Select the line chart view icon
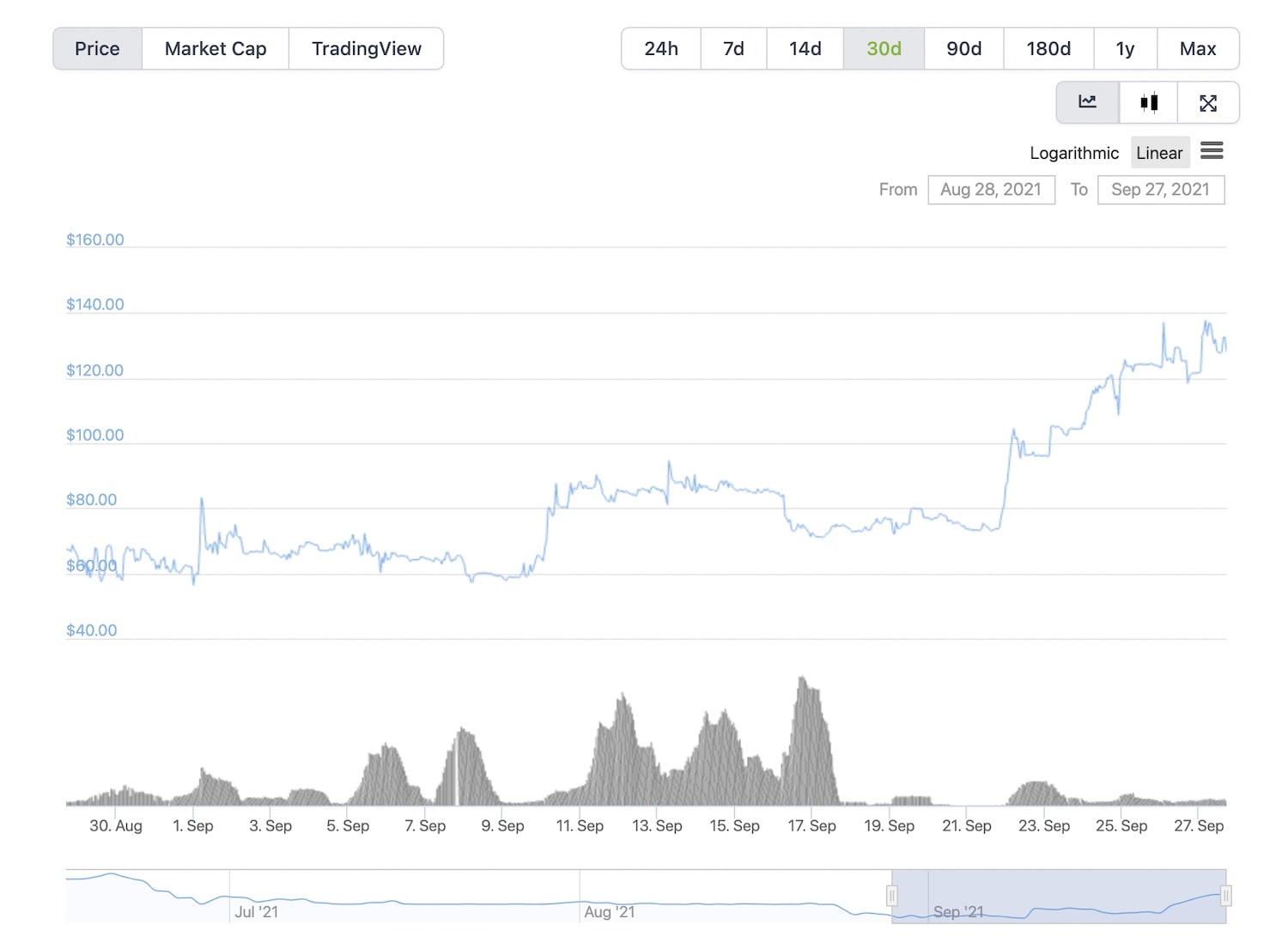 point(1087,102)
